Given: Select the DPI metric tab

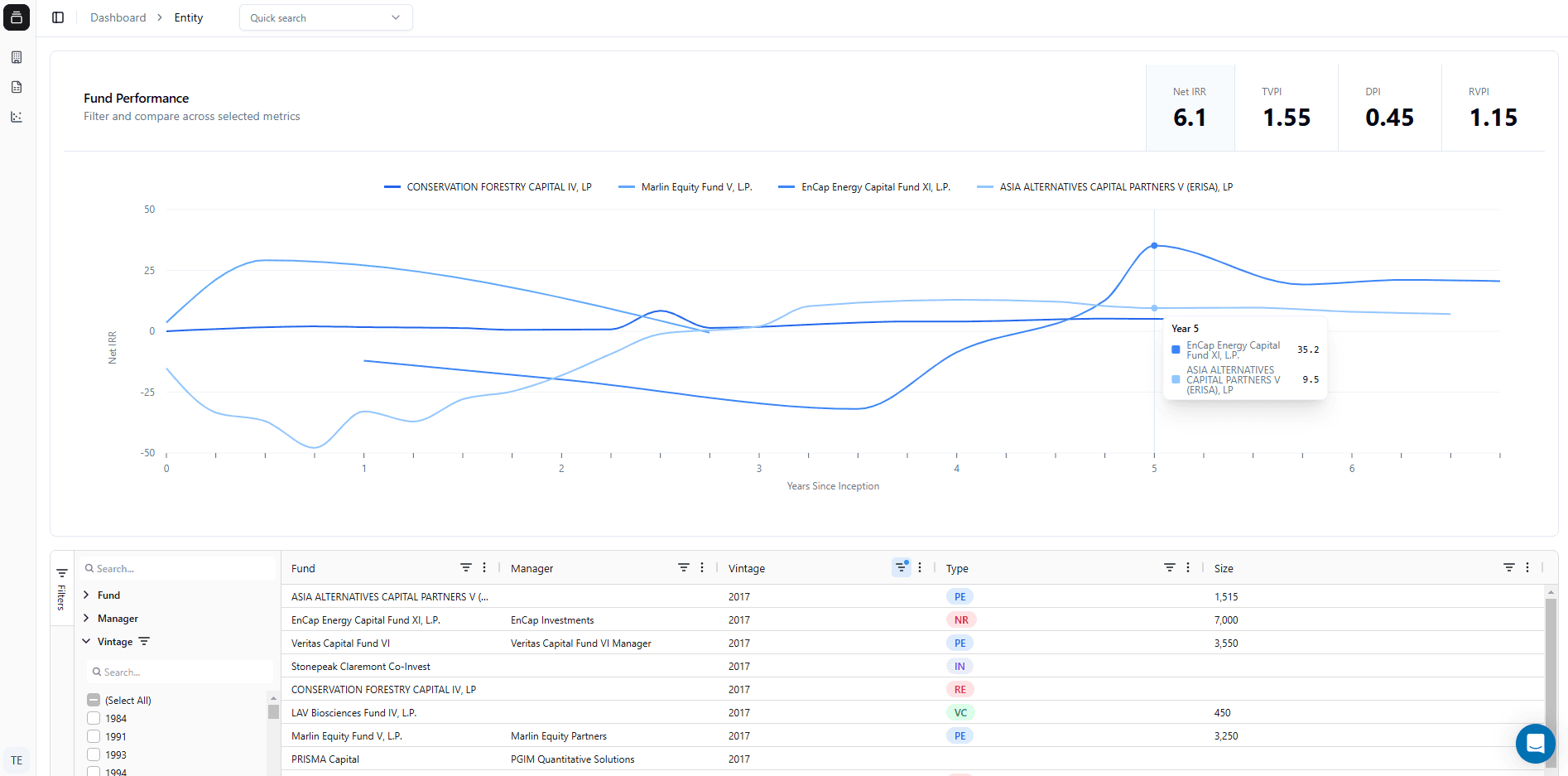Looking at the screenshot, I should (x=1390, y=108).
